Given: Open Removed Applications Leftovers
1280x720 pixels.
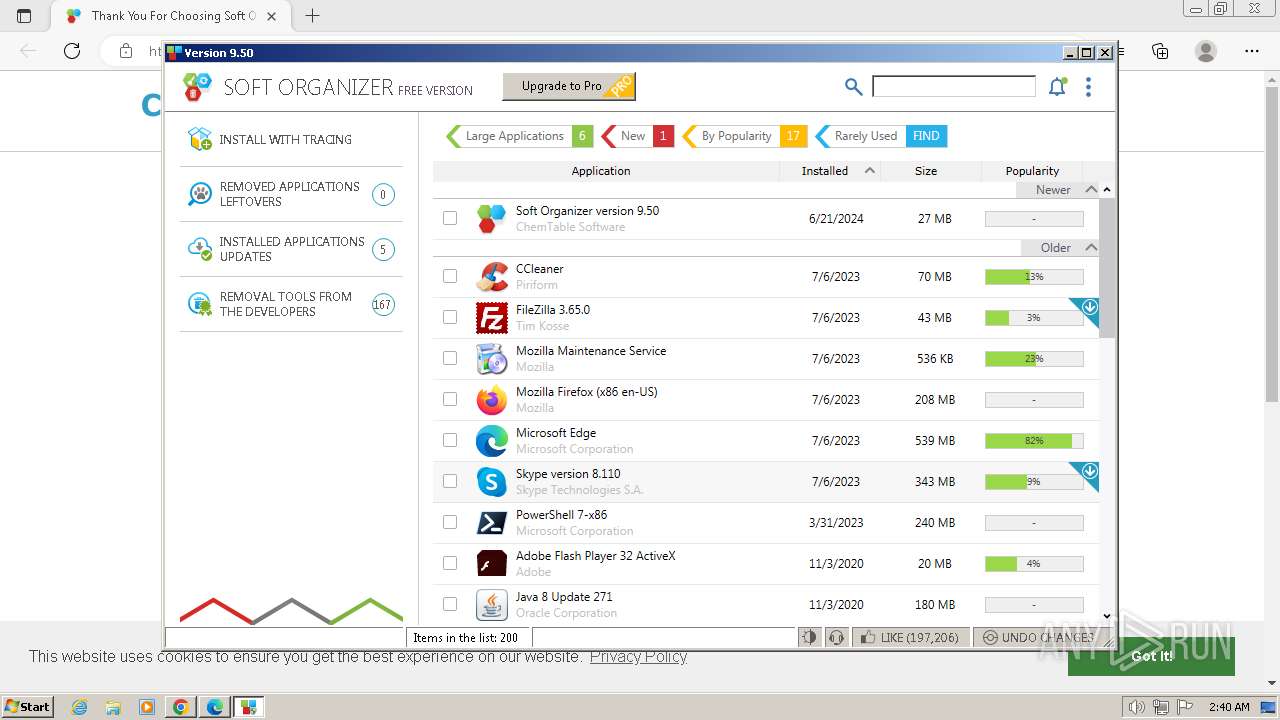Looking at the screenshot, I should (x=291, y=194).
